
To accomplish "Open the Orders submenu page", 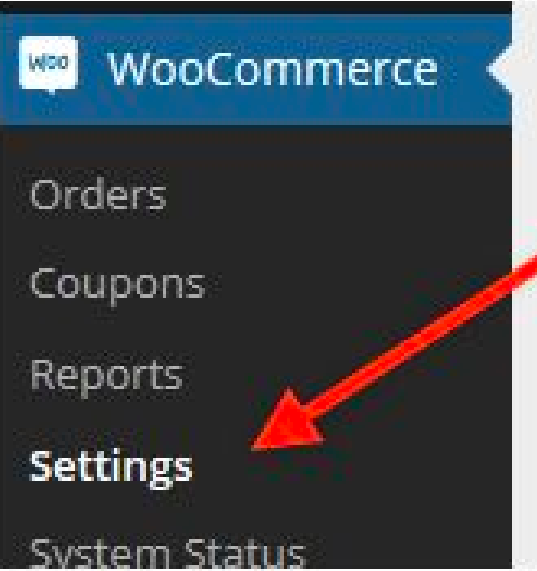I will [98, 195].
